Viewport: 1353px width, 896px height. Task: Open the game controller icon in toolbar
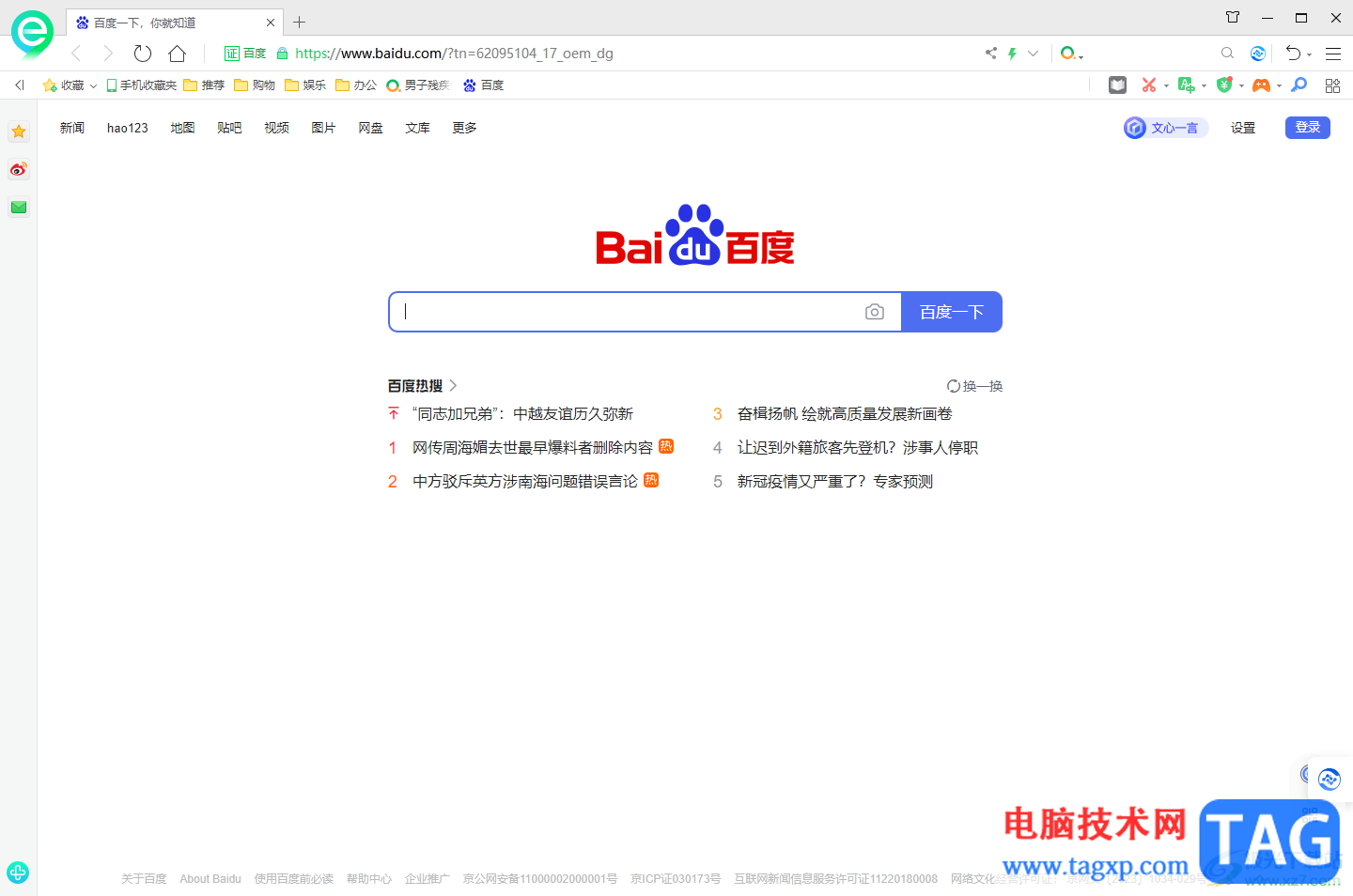1261,85
